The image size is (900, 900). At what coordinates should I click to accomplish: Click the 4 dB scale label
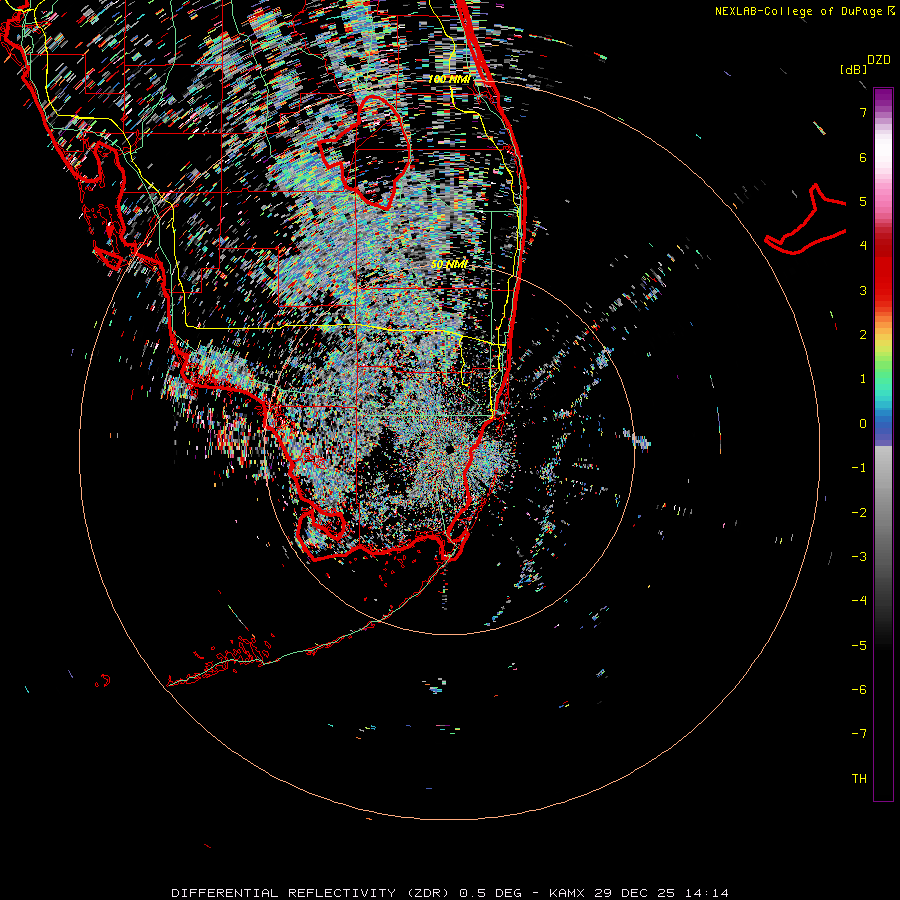point(863,246)
